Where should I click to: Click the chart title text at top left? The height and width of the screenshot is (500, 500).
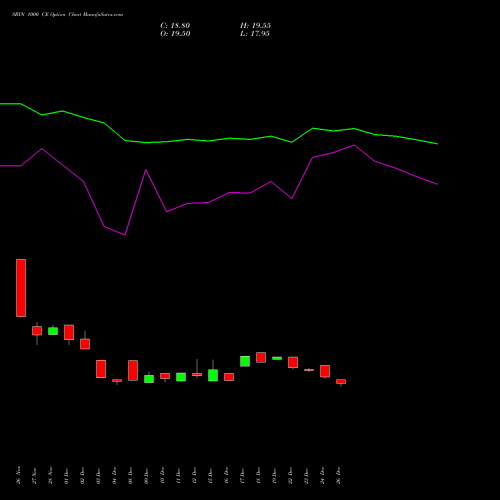point(67,15)
